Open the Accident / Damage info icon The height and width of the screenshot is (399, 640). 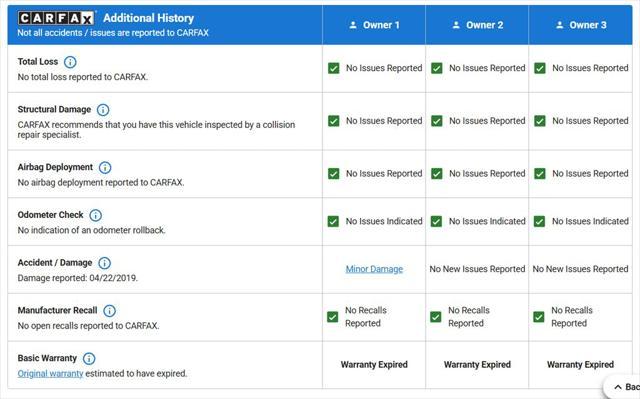[104, 263]
